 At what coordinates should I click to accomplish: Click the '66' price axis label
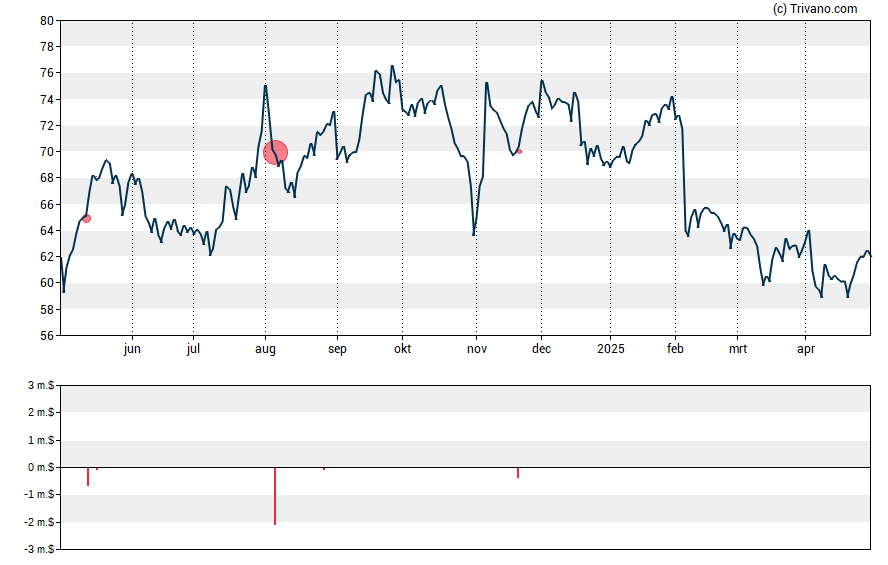click(47, 204)
